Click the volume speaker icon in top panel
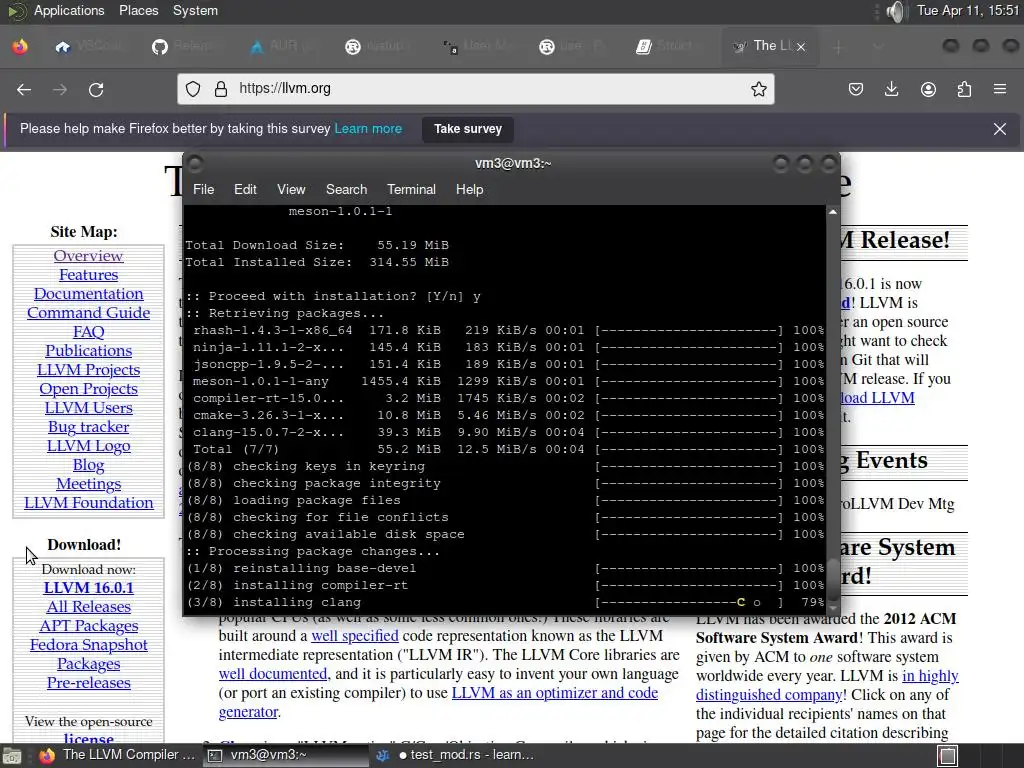Screen dimensions: 1024x768 point(897,11)
